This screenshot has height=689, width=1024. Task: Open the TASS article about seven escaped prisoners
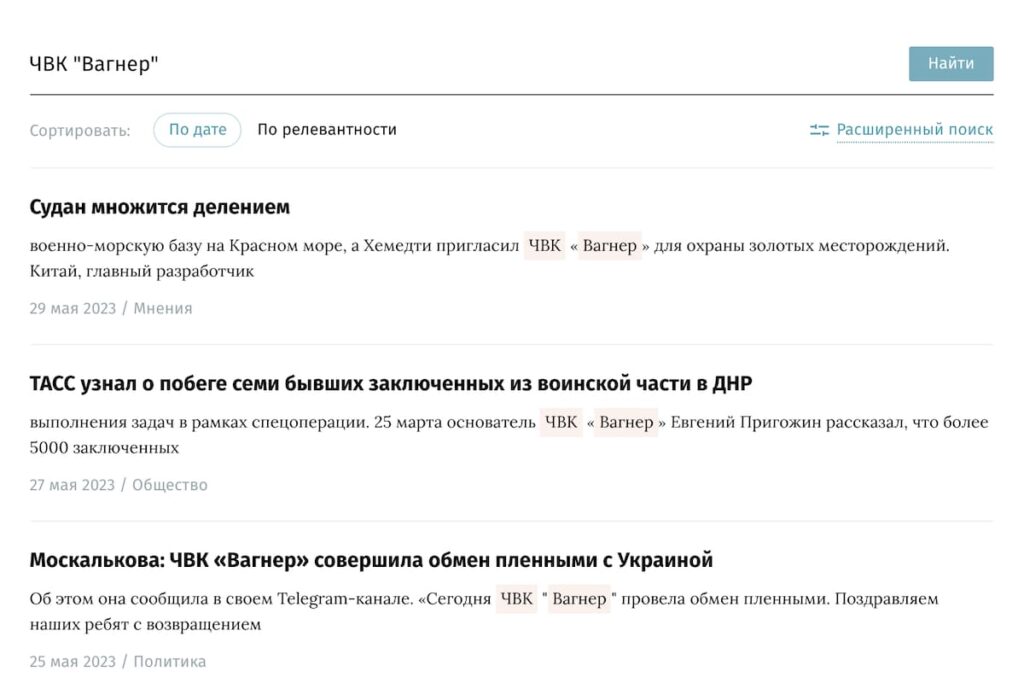tap(390, 384)
